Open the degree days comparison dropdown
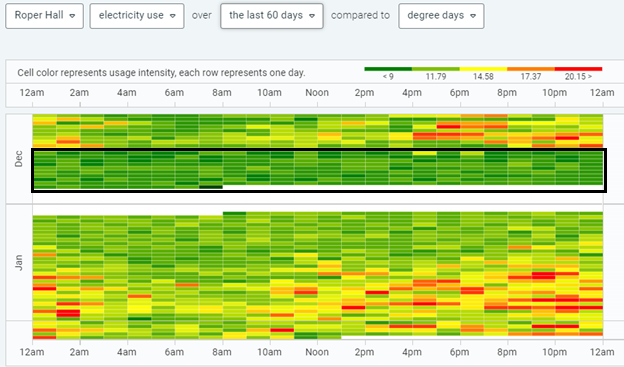 click(441, 16)
